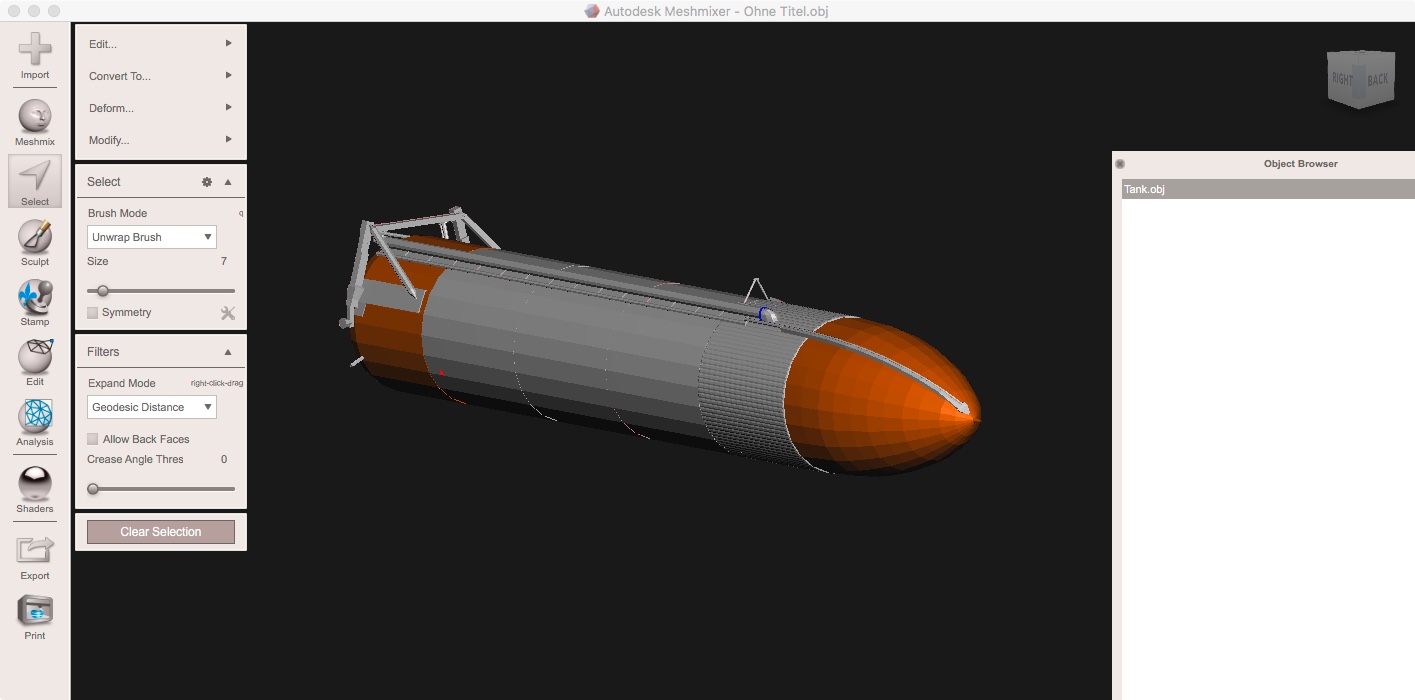
Task: Open the Brush Mode dropdown
Action: pos(151,237)
